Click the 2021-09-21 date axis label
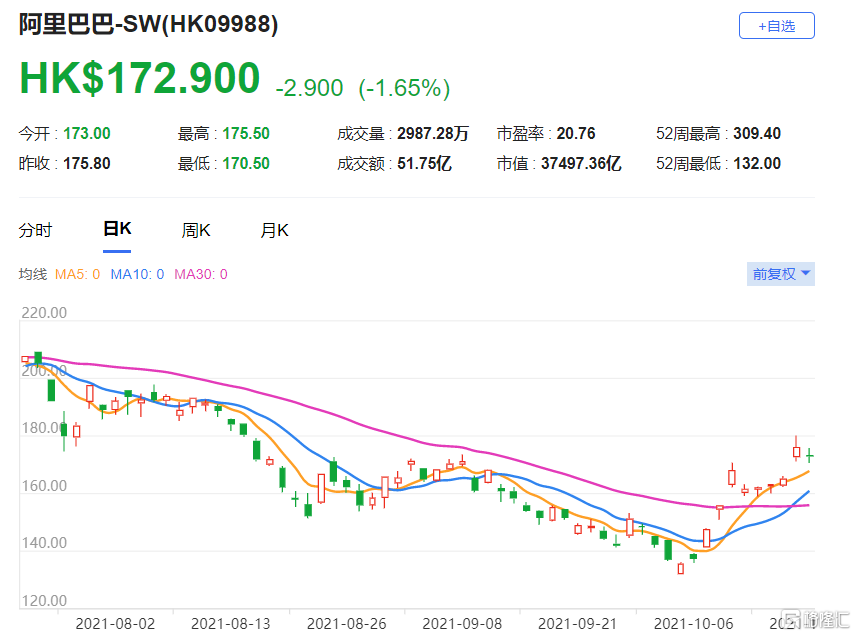The width and height of the screenshot is (856, 636). tap(578, 623)
